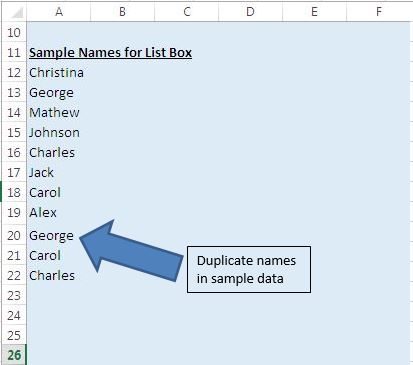Select row 16 header
Image resolution: width=413 pixels, height=365 pixels.
14,152
